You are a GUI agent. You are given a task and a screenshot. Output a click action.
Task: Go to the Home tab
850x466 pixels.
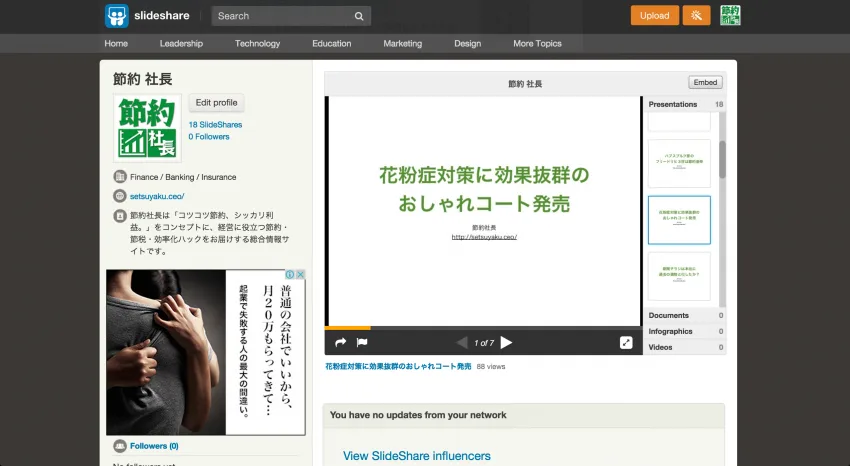tap(116, 43)
